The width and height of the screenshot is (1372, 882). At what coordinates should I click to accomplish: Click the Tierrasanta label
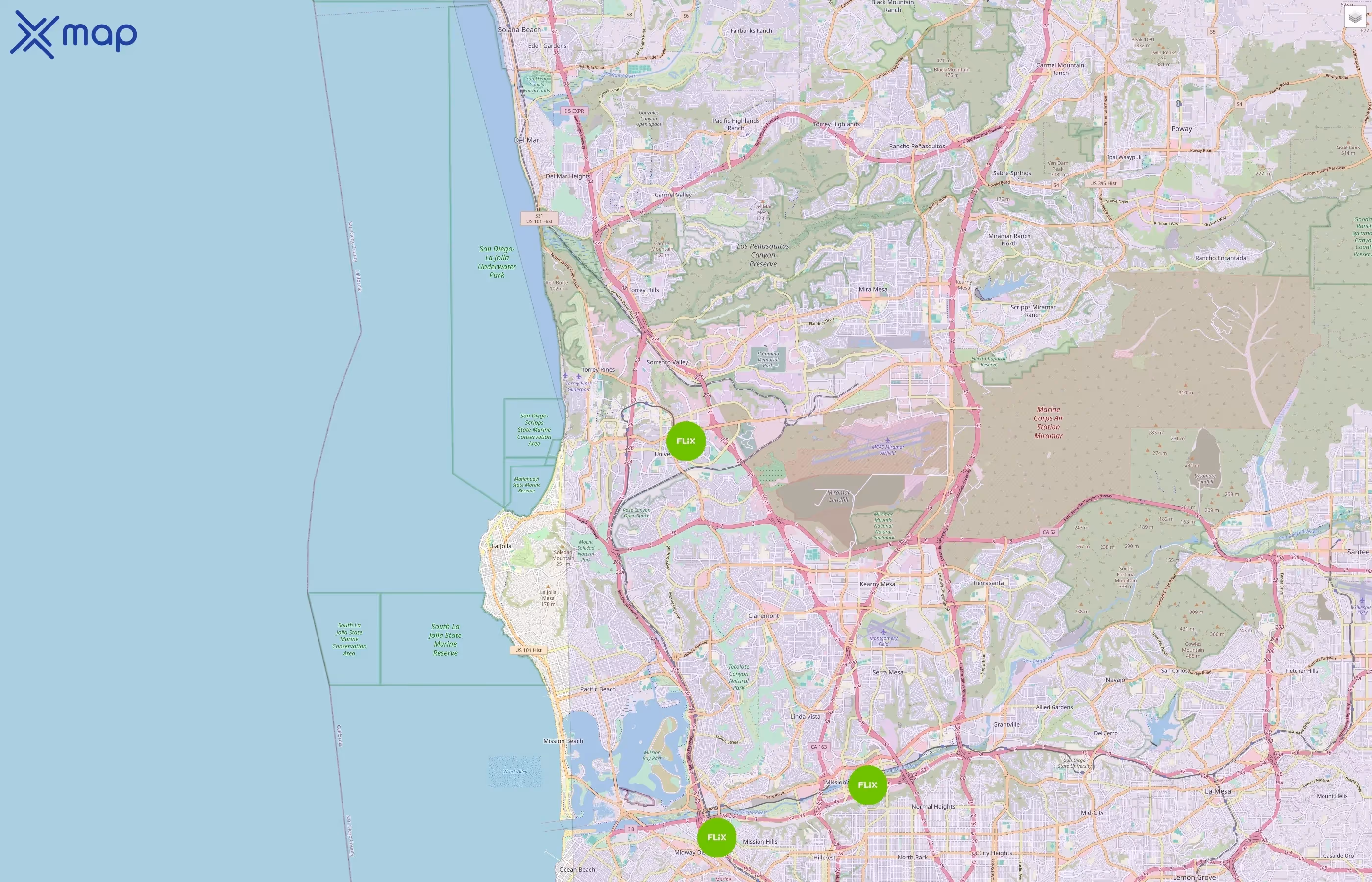coord(988,583)
